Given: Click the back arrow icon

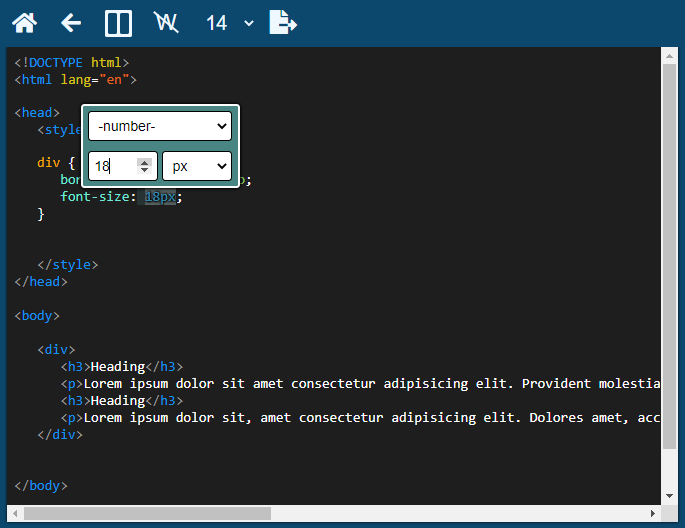Looking at the screenshot, I should (71, 23).
